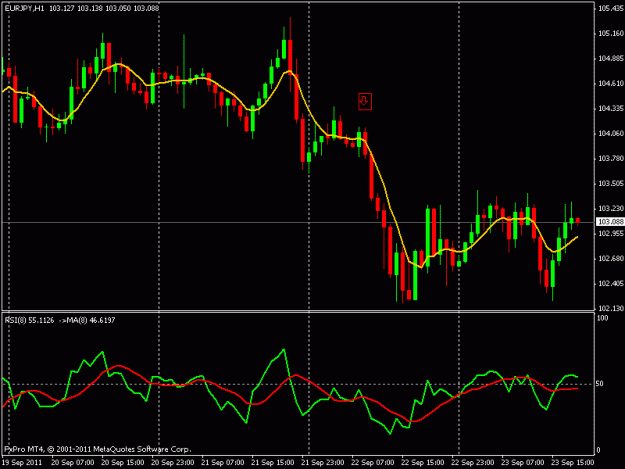Click the 105.435 price axis label
This screenshot has height=469, width=625.
[611, 9]
